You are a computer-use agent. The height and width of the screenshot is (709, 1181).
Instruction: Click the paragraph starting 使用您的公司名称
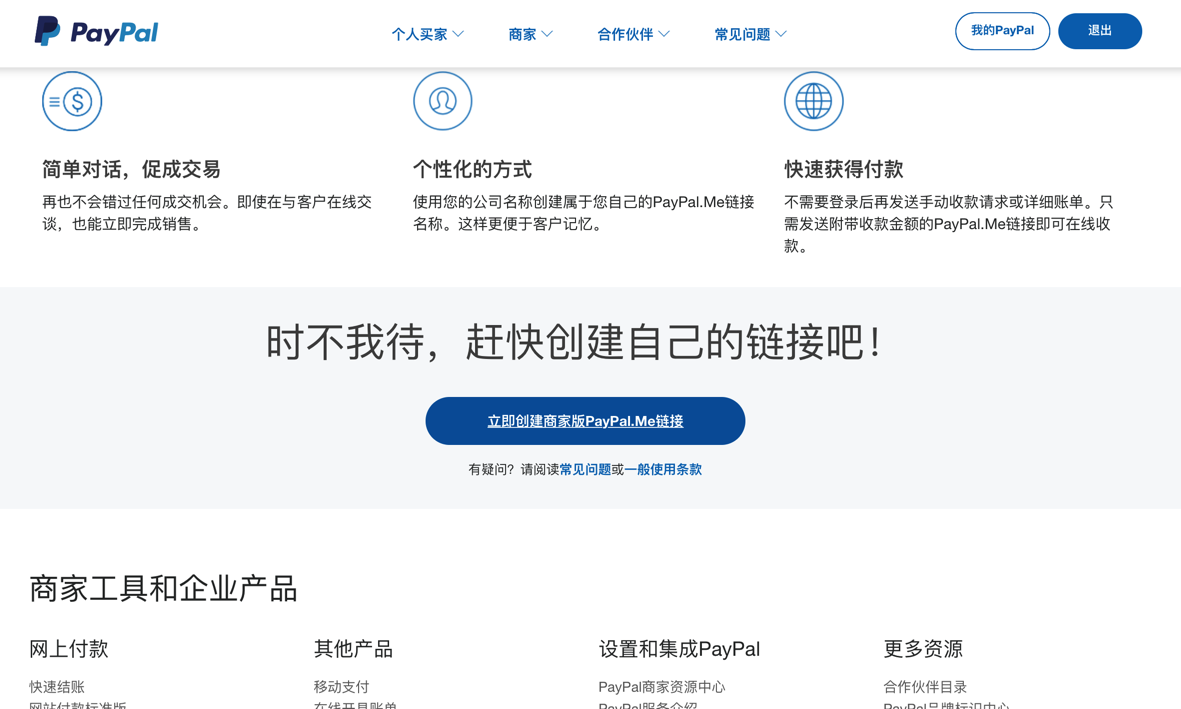(584, 213)
